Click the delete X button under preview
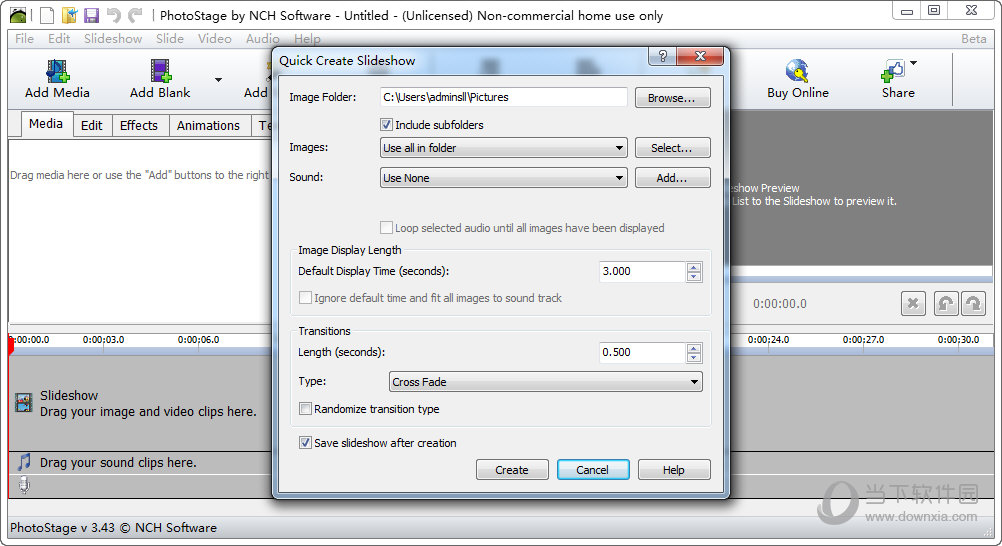The width and height of the screenshot is (1002, 546). pyautogui.click(x=913, y=304)
